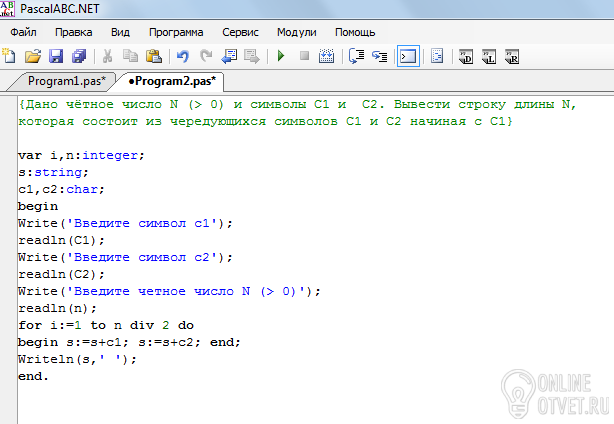Stop execution with gray square icon
This screenshot has height=424, width=614.
[x=304, y=56]
